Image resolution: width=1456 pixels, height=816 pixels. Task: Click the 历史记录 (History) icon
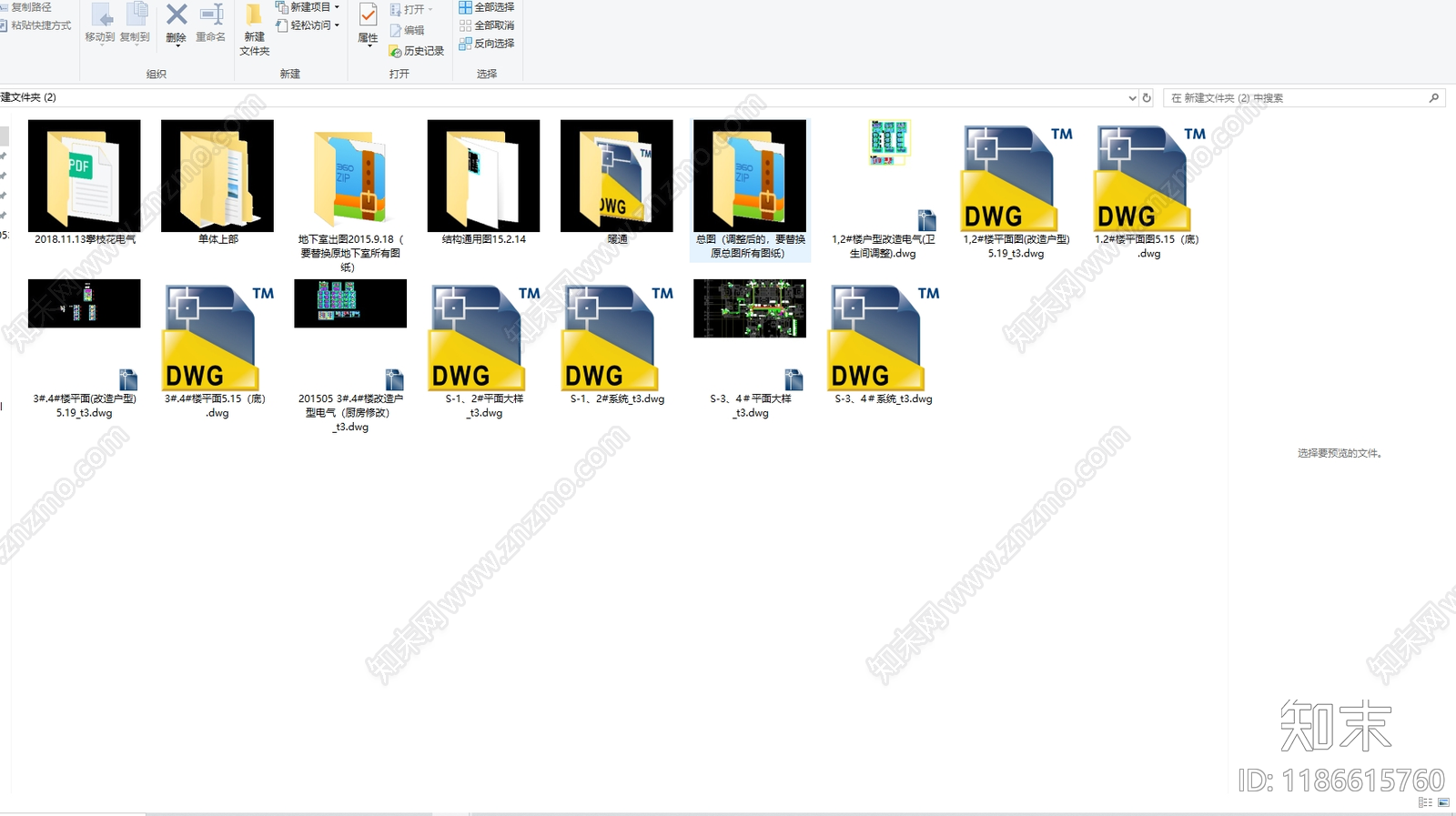click(417, 51)
